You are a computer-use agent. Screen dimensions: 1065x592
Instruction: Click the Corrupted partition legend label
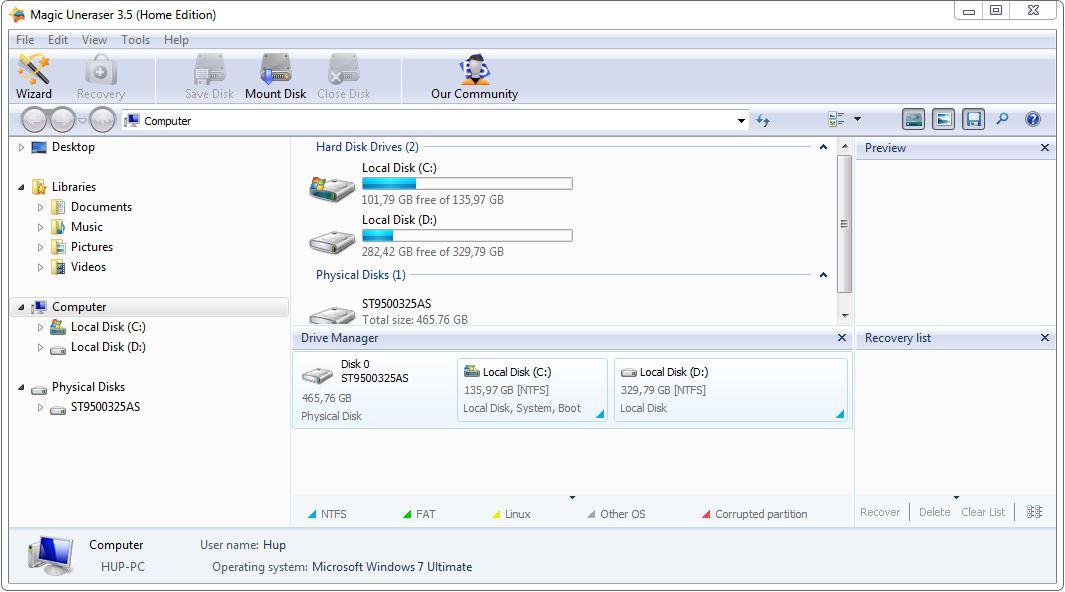761,515
